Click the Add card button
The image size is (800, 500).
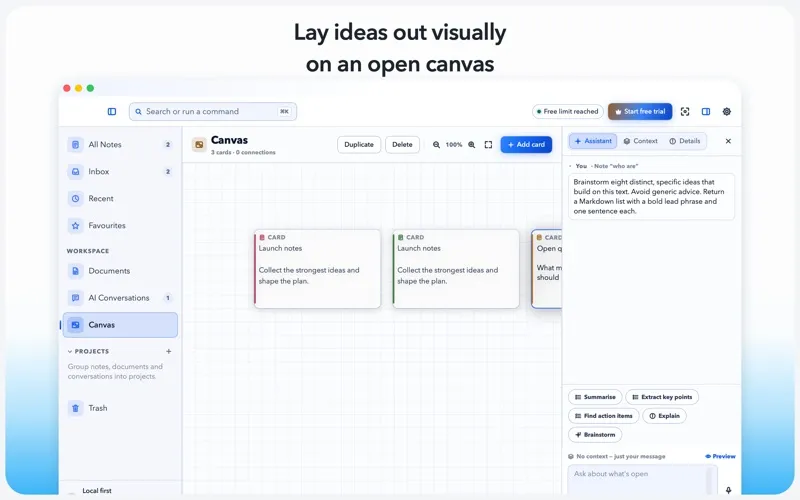coord(526,145)
